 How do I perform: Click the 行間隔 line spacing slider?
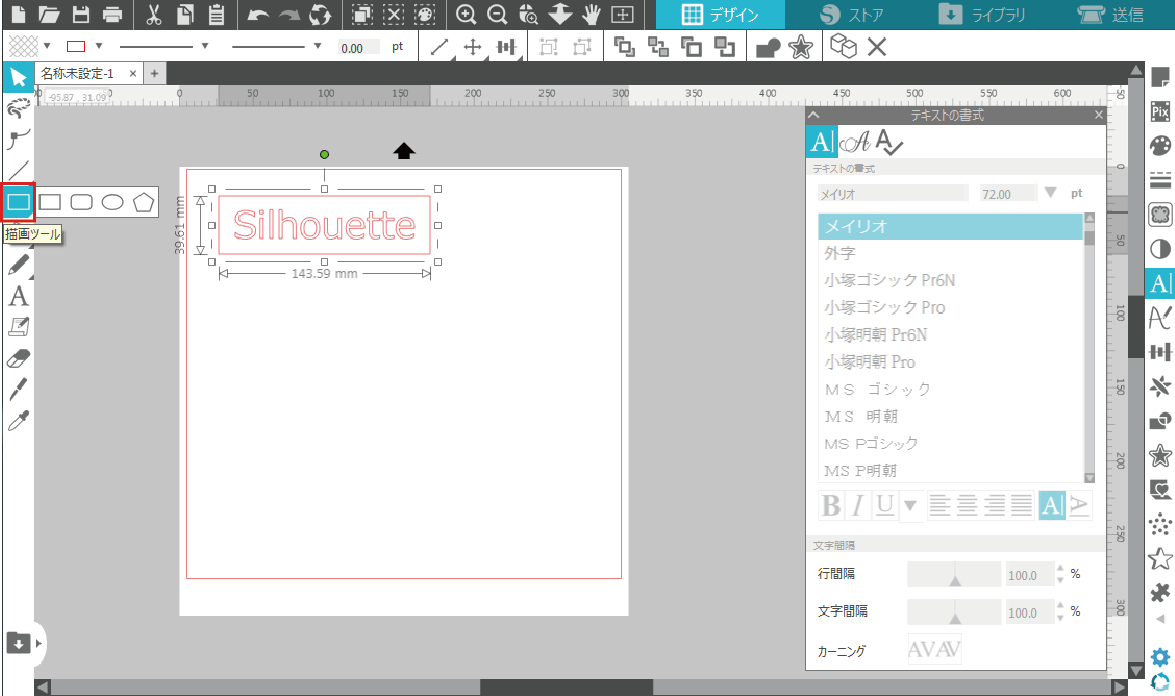(x=954, y=574)
